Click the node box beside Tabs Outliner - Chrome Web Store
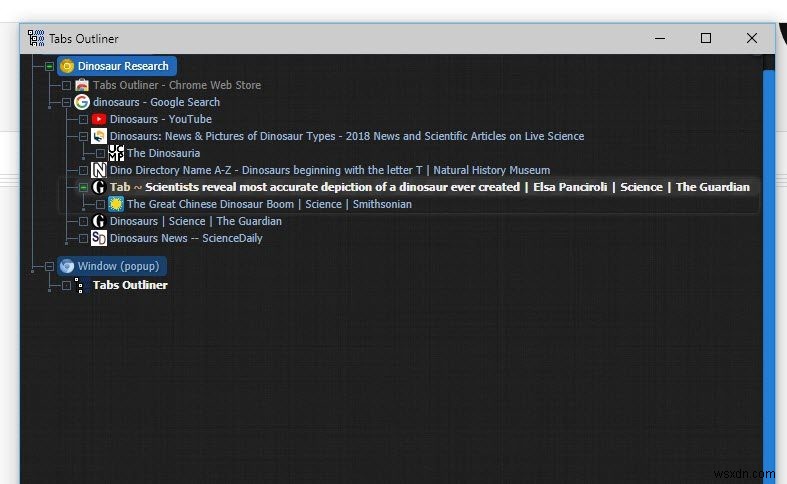The width and height of the screenshot is (787, 484). tap(66, 86)
